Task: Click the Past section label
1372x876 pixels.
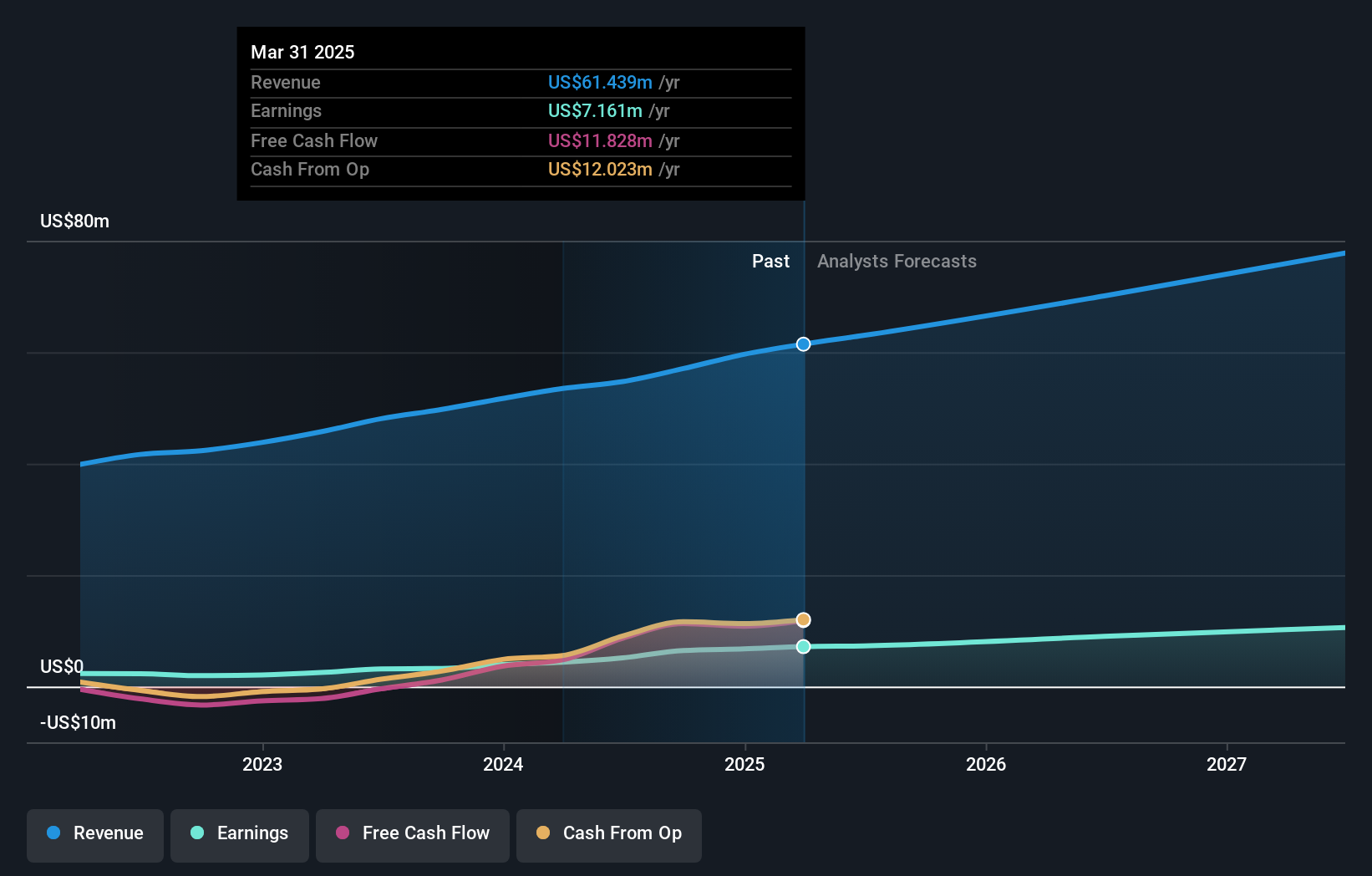Action: pos(770,261)
